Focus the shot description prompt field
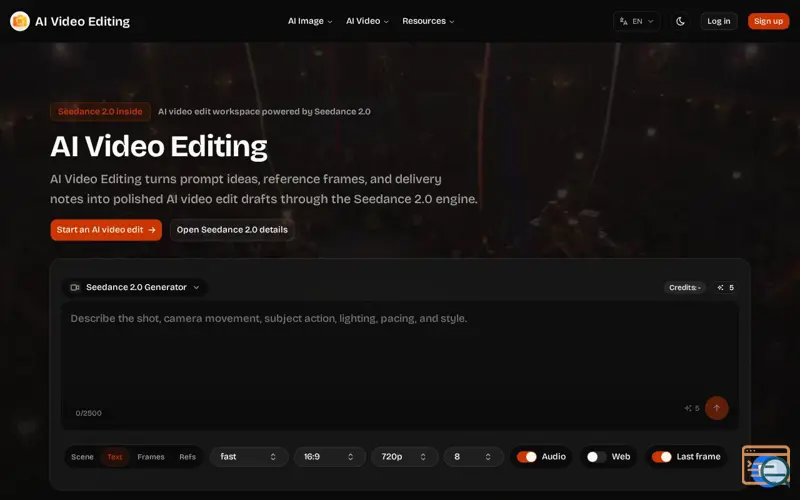The height and width of the screenshot is (500, 800). click(x=400, y=365)
